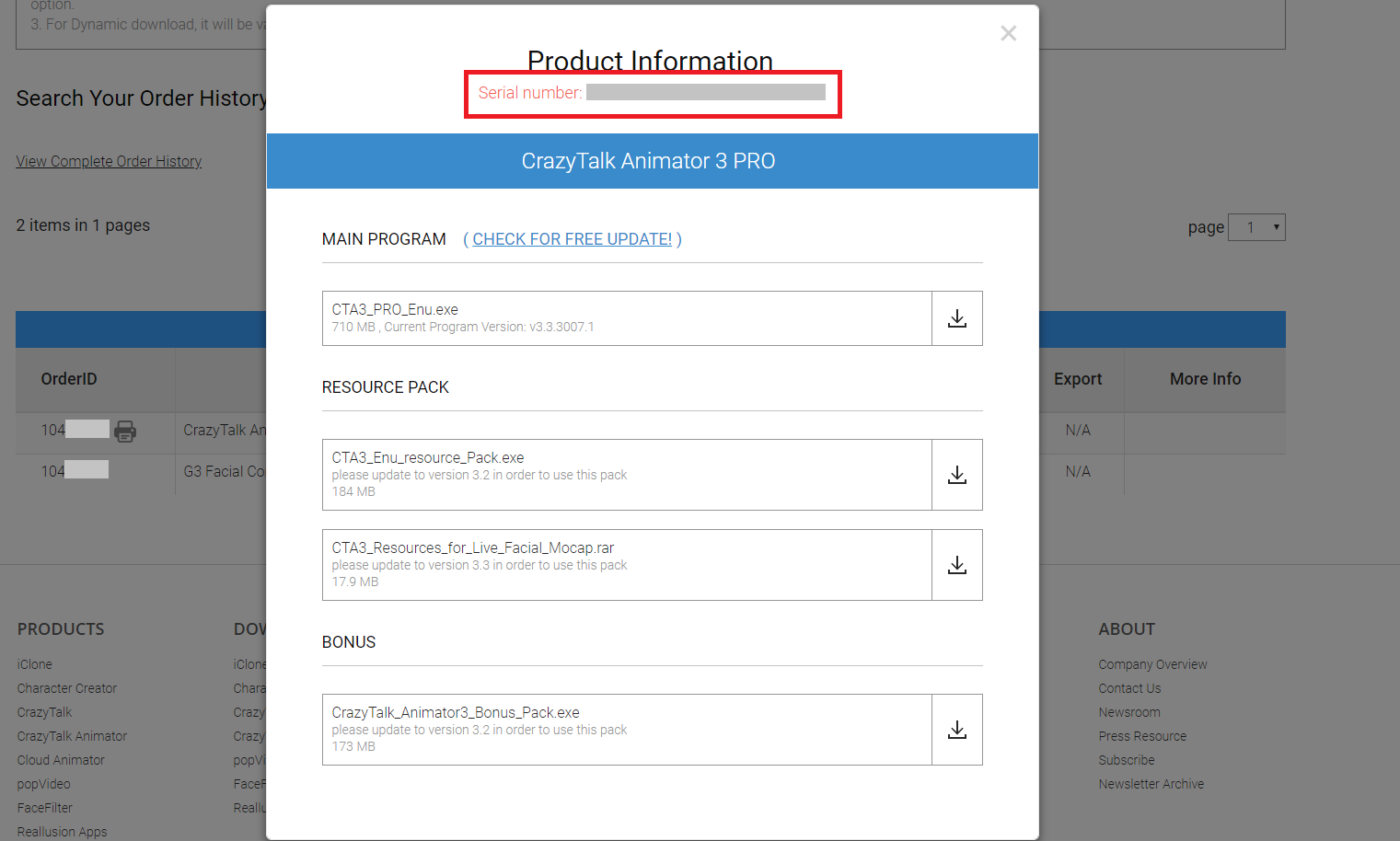Open popVideo link under PRODUCTS
The height and width of the screenshot is (841, 1400).
click(x=43, y=784)
